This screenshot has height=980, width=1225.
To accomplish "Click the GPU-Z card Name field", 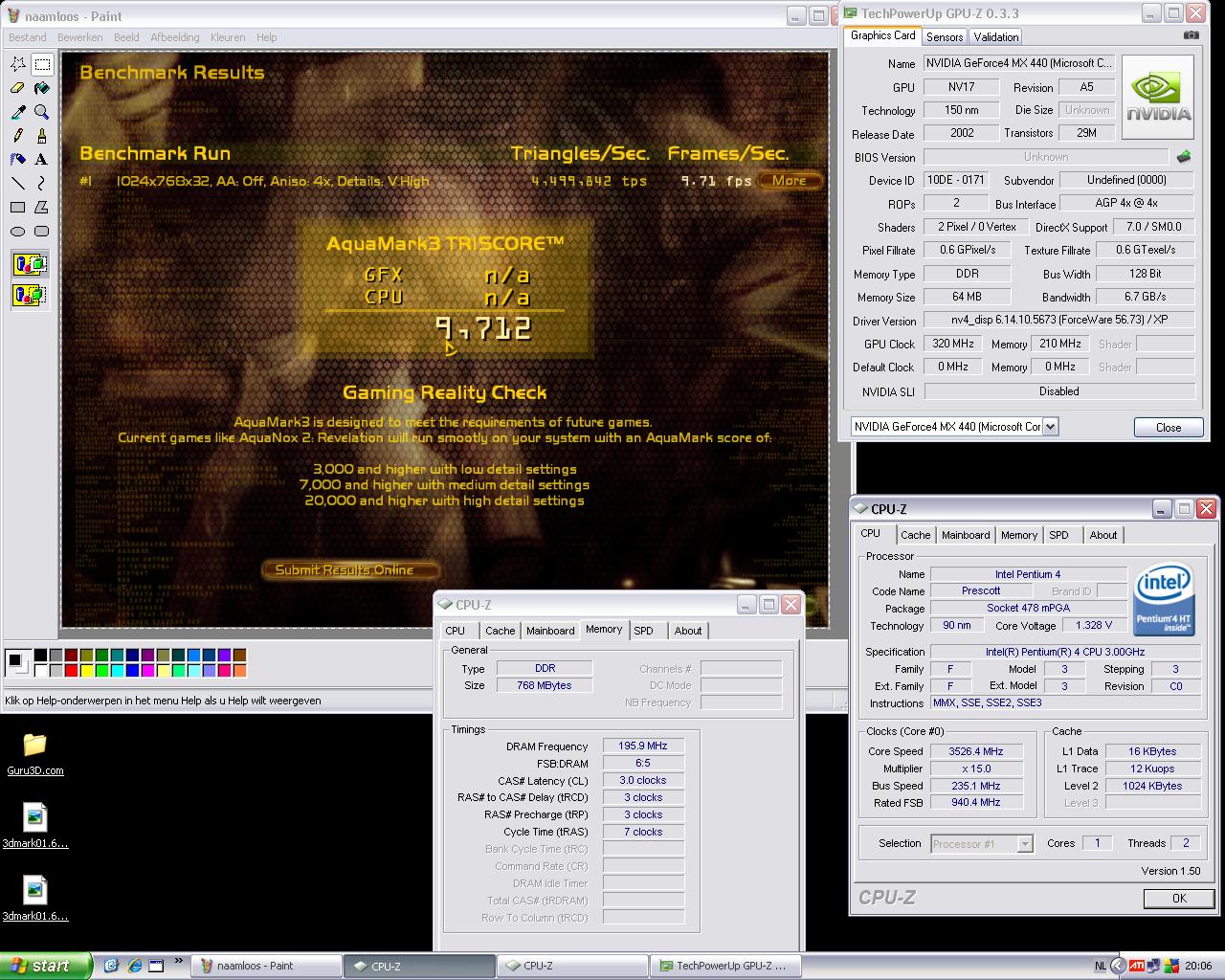I will coord(1018,63).
